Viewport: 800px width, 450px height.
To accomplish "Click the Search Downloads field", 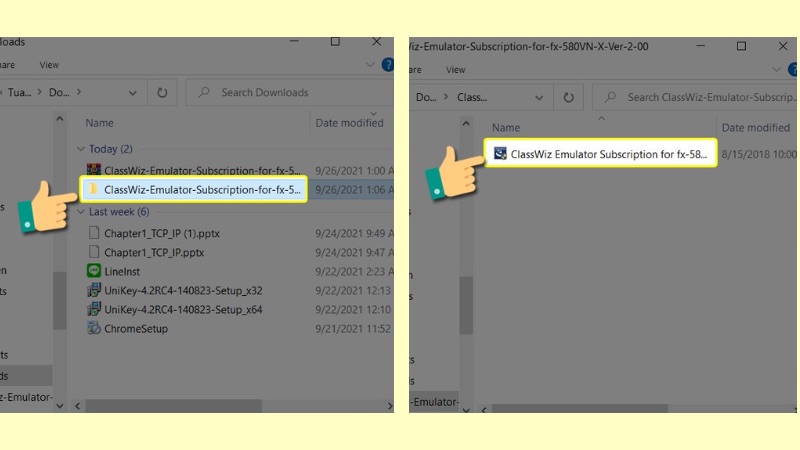I will click(x=290, y=92).
